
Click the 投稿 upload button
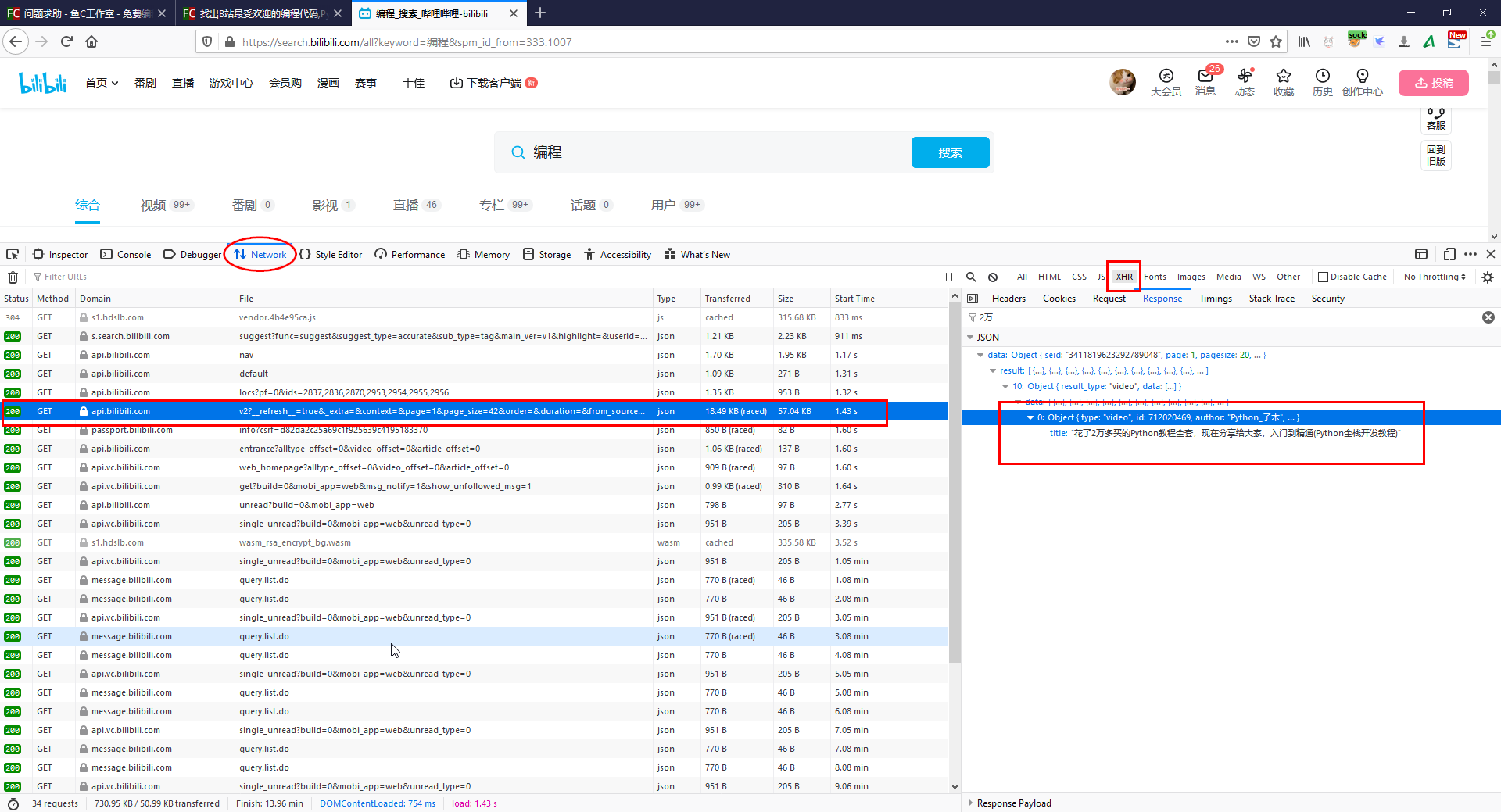pos(1434,83)
